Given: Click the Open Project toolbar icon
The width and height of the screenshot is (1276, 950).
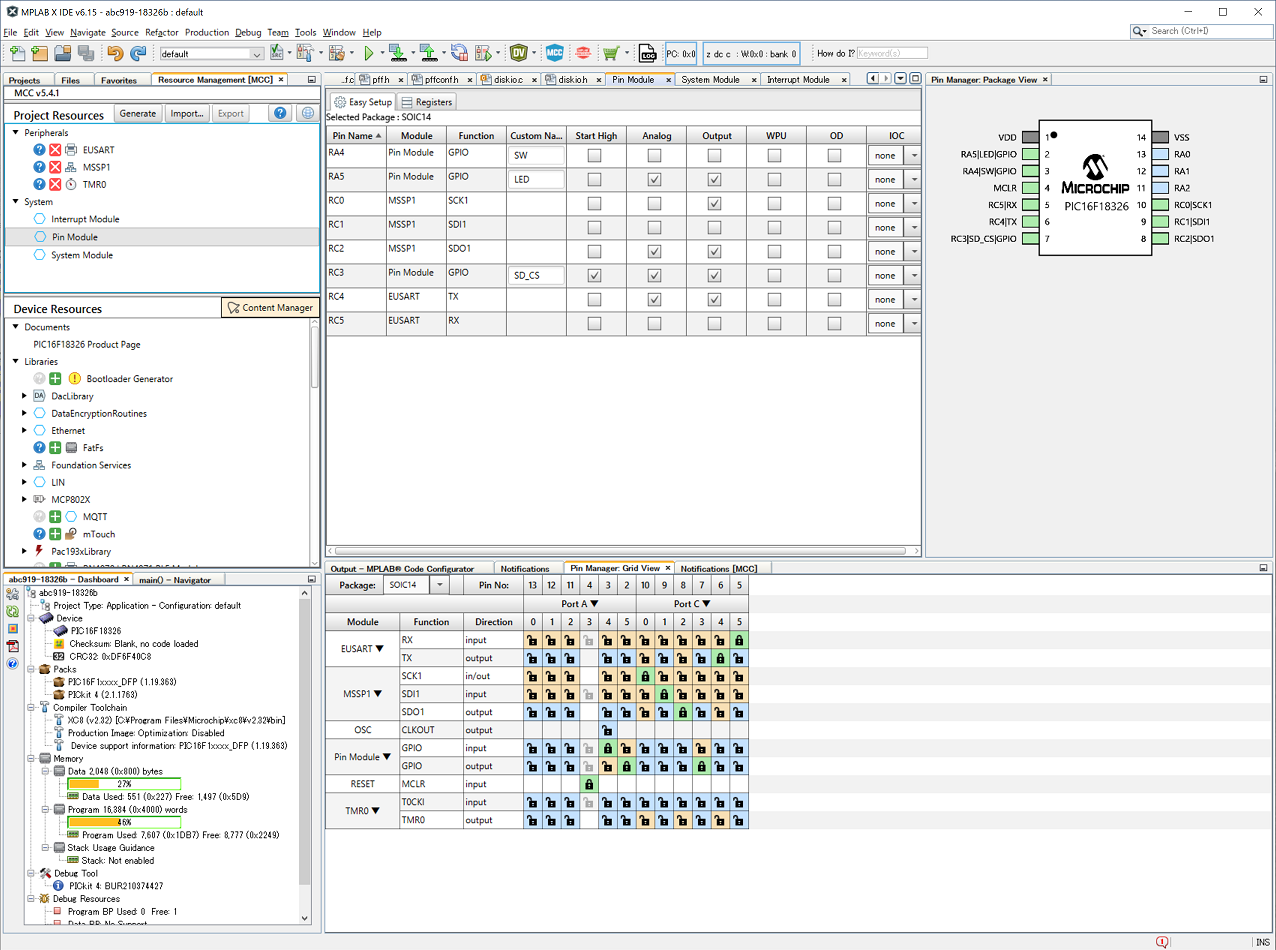Looking at the screenshot, I should [x=62, y=53].
